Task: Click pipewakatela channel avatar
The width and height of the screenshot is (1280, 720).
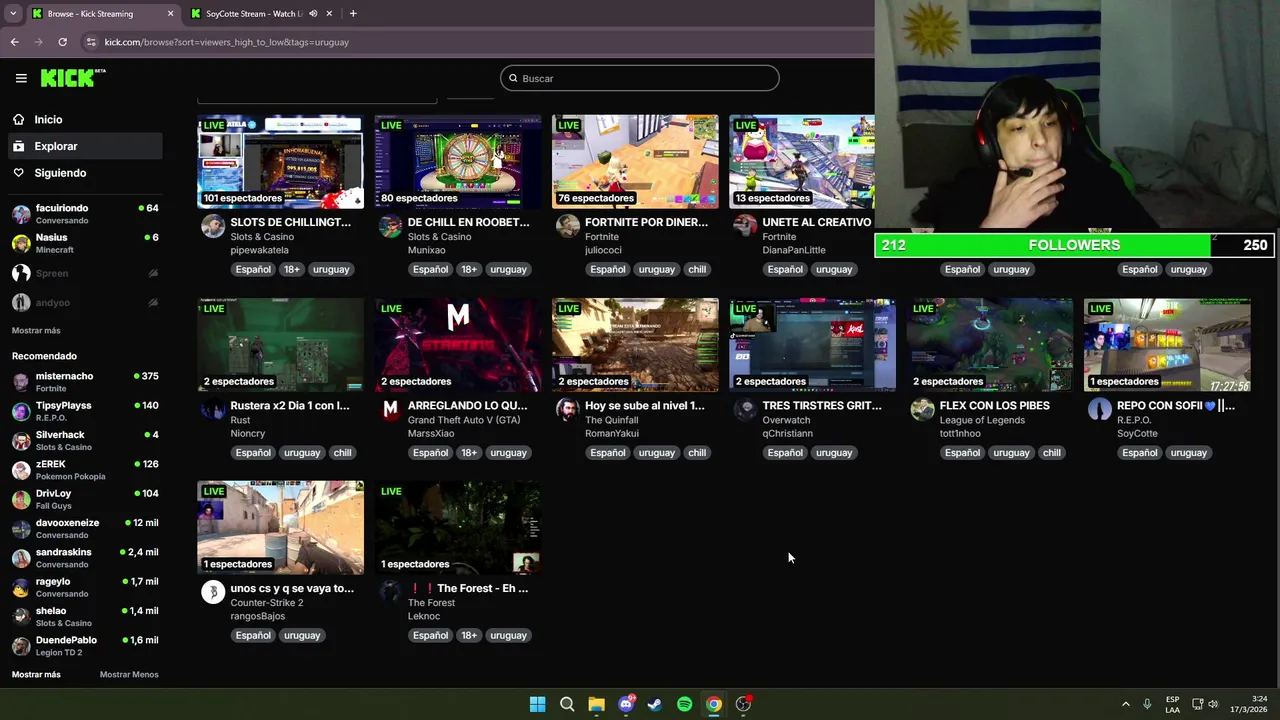Action: (x=213, y=226)
